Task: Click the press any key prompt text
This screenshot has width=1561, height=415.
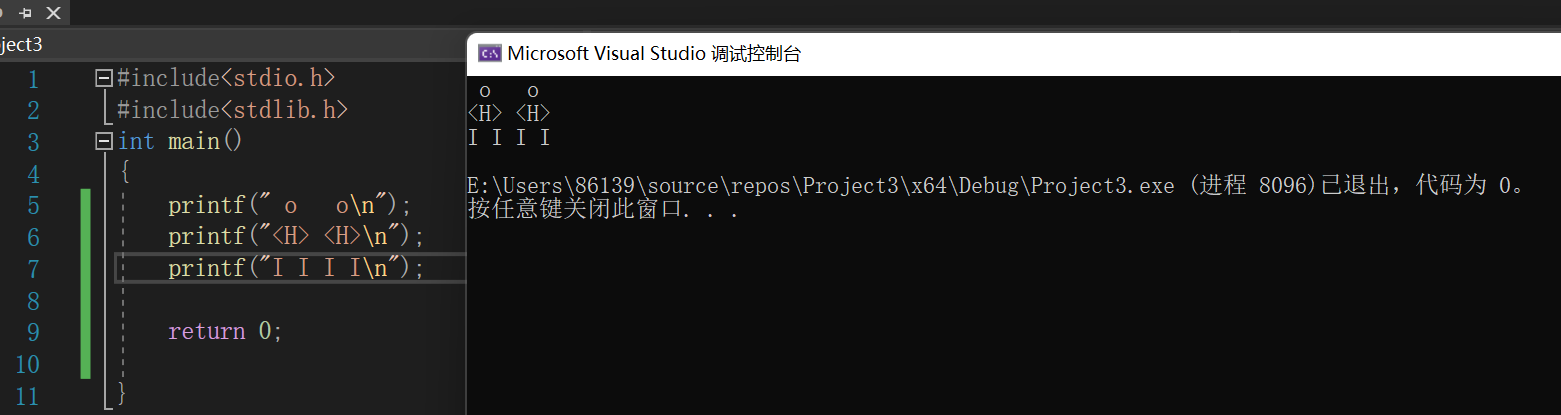Action: (x=603, y=210)
